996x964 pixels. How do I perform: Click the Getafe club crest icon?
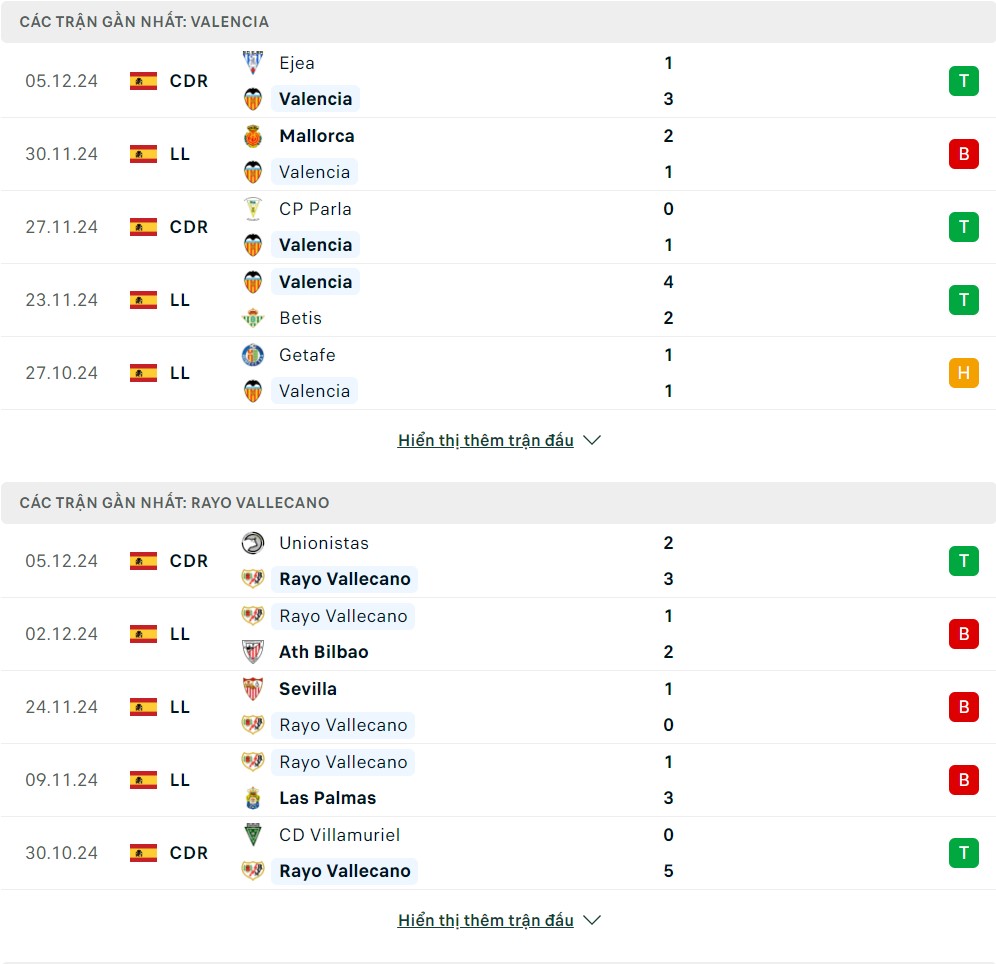coord(253,355)
